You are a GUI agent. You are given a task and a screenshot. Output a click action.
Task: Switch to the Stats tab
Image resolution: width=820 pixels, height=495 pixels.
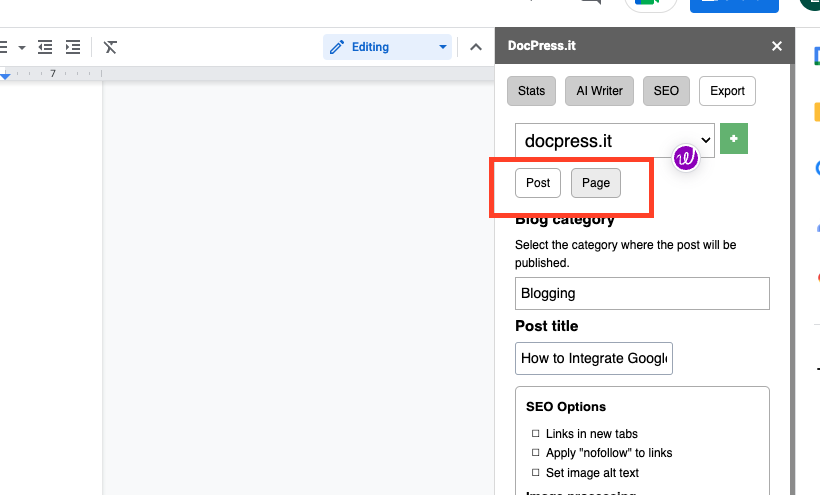coord(531,91)
